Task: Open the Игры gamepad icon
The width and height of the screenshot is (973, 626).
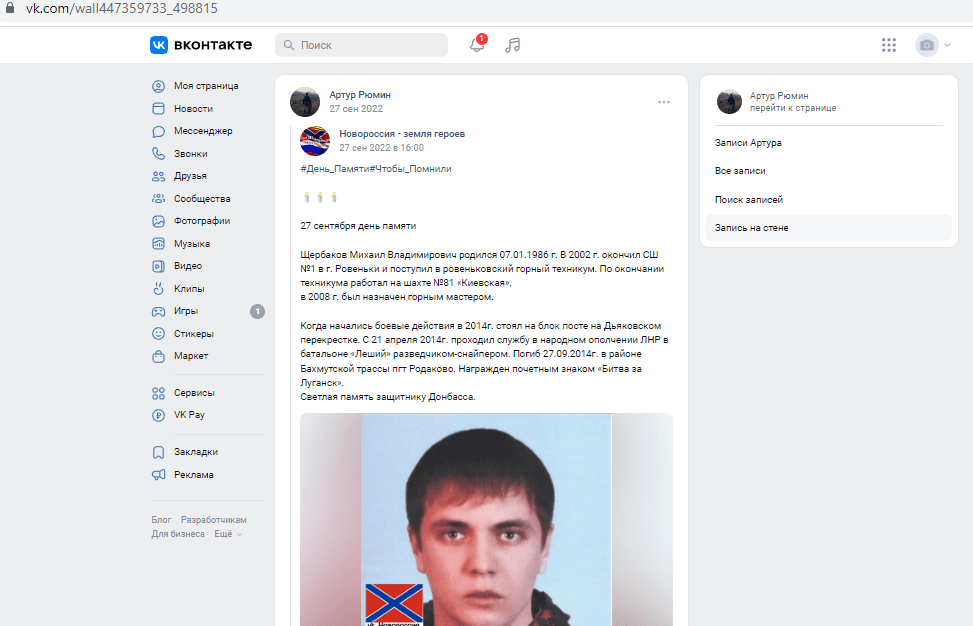Action: click(158, 311)
